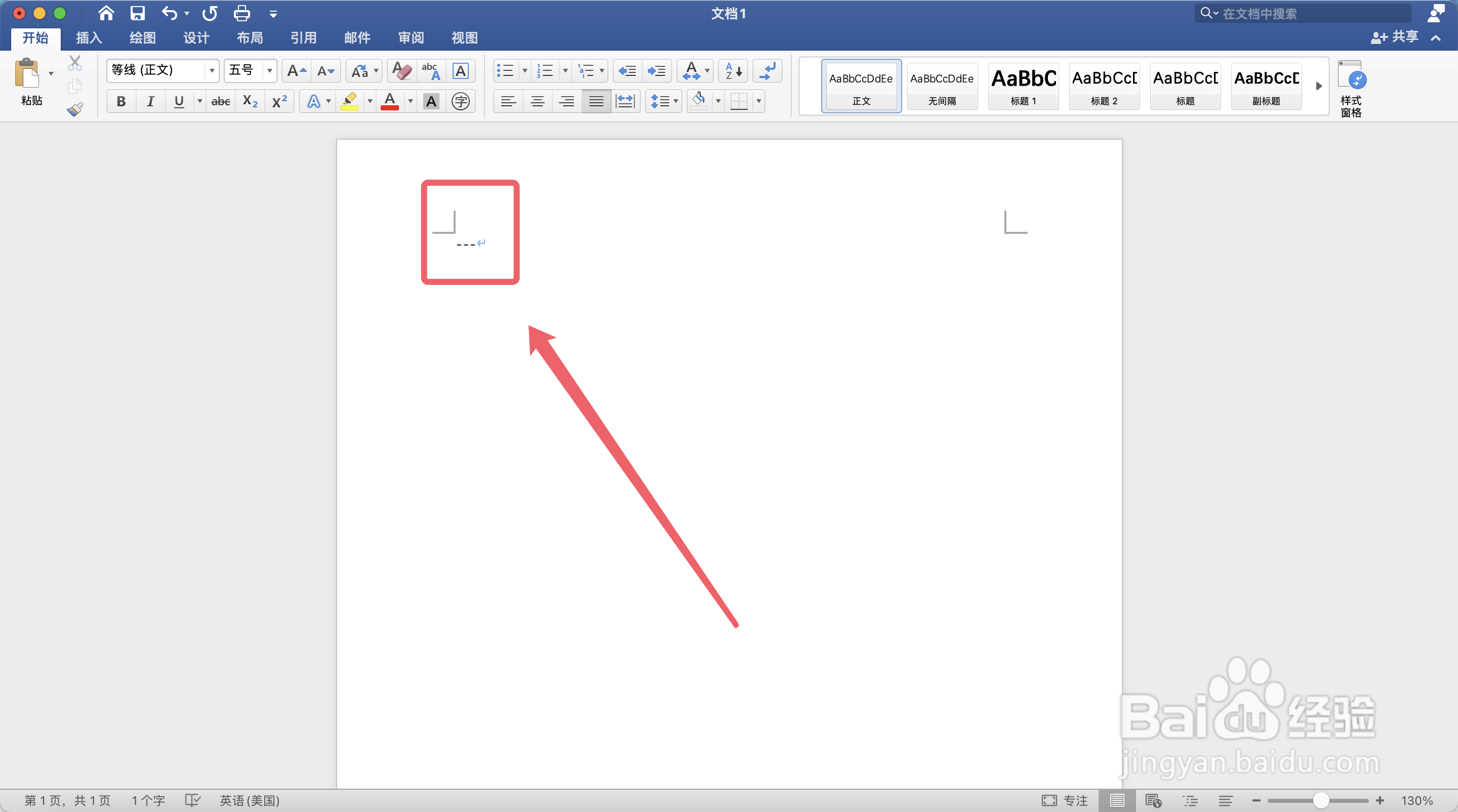Viewport: 1458px width, 812px height.
Task: Toggle Bold formatting
Action: coord(121,101)
